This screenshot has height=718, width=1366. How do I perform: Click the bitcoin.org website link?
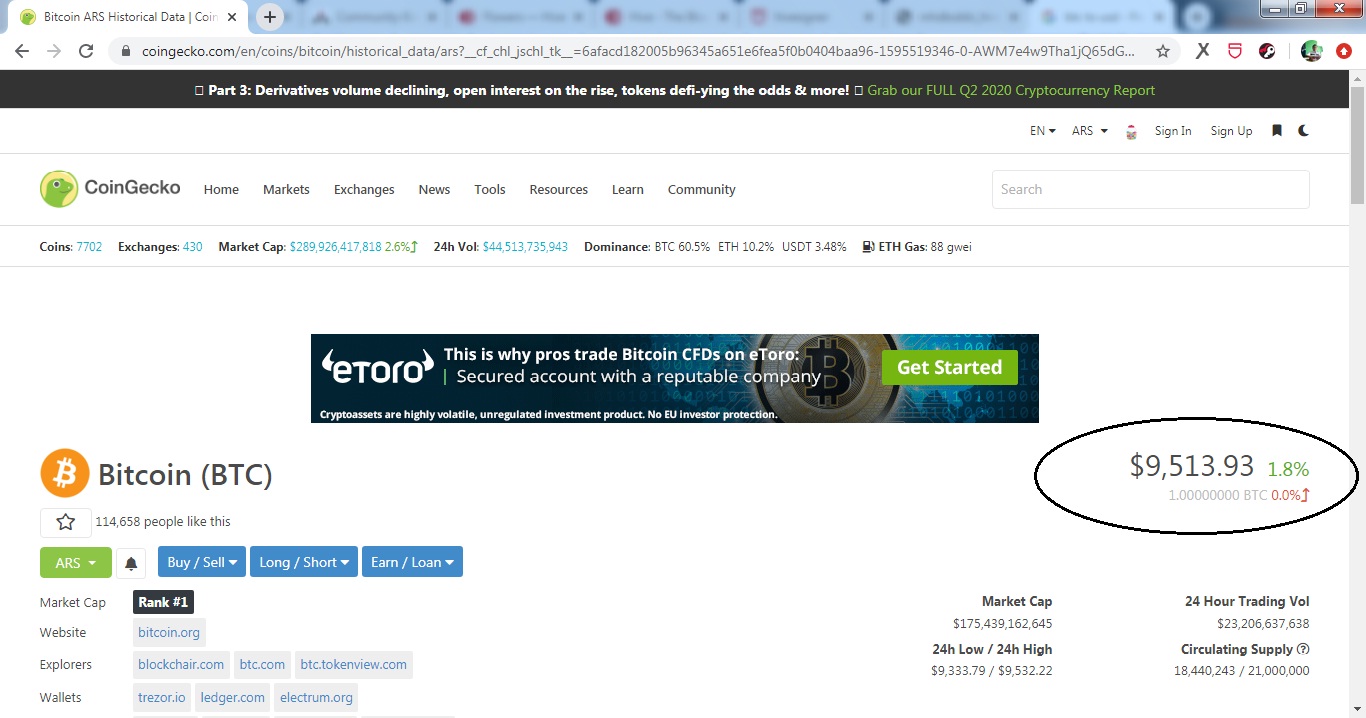pos(169,632)
